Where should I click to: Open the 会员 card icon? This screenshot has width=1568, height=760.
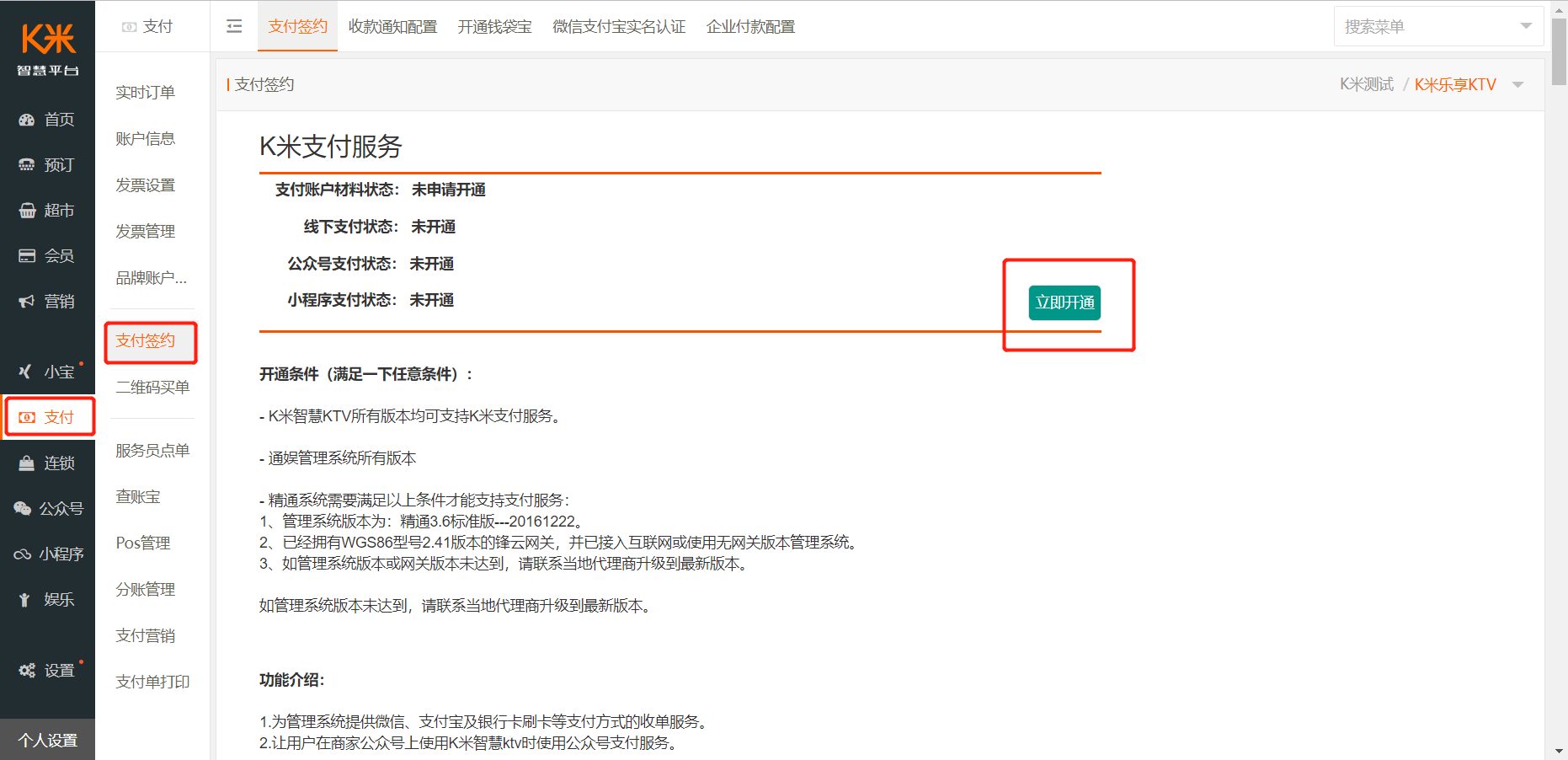pos(27,256)
